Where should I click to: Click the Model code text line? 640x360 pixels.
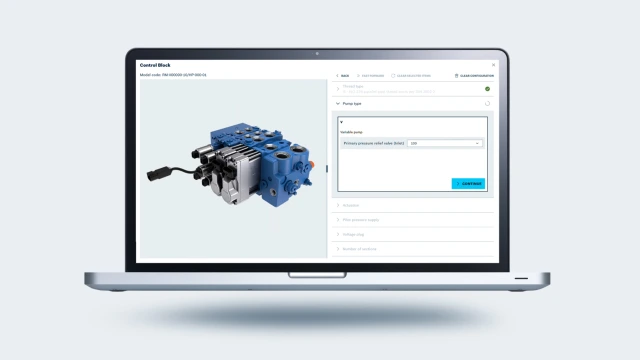[x=173, y=75]
